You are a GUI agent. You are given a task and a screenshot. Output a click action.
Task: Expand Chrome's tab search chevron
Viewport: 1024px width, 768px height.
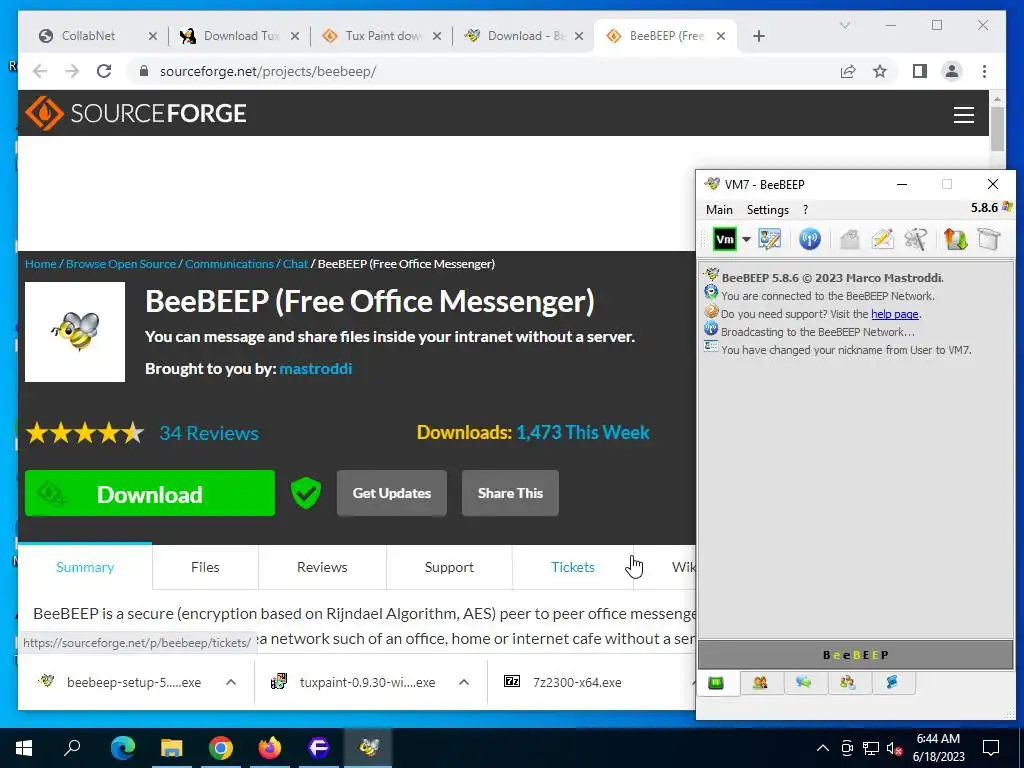coord(844,25)
